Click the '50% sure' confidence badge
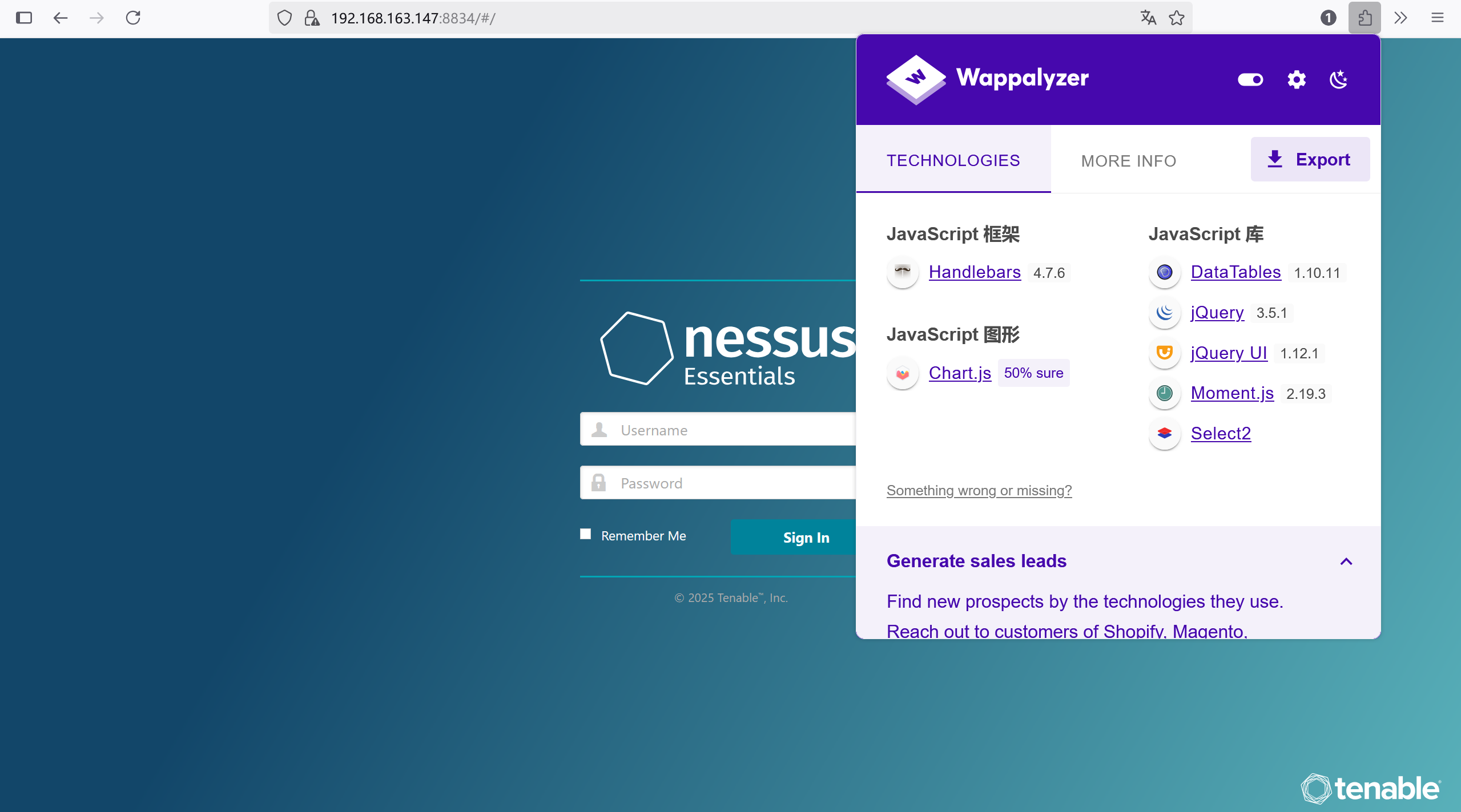The width and height of the screenshot is (1461, 812). (1033, 373)
